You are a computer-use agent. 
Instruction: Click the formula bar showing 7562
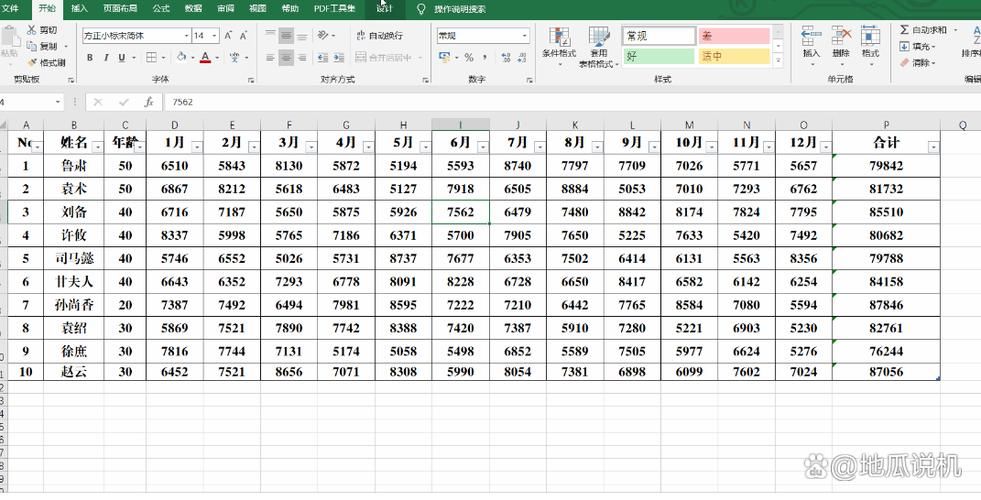pos(572,102)
